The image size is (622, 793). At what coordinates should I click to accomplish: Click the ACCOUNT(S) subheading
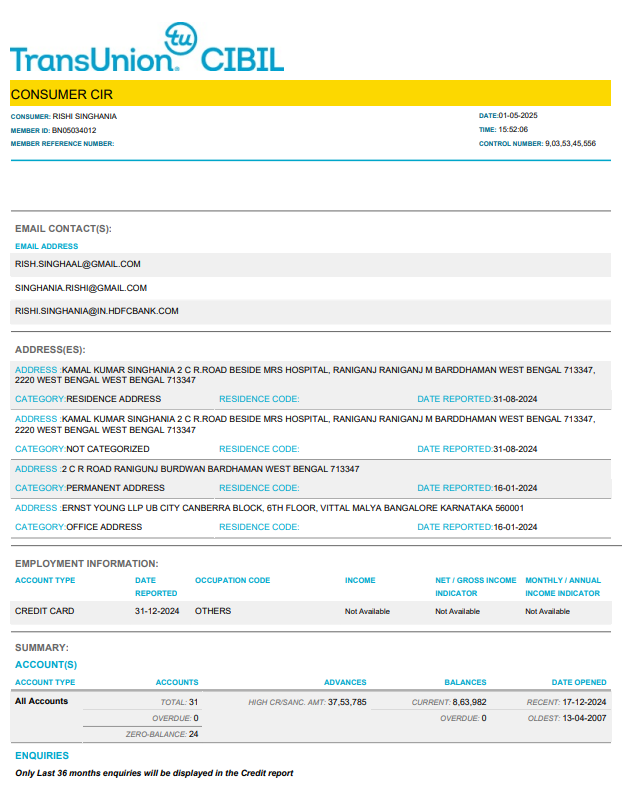click(x=46, y=665)
